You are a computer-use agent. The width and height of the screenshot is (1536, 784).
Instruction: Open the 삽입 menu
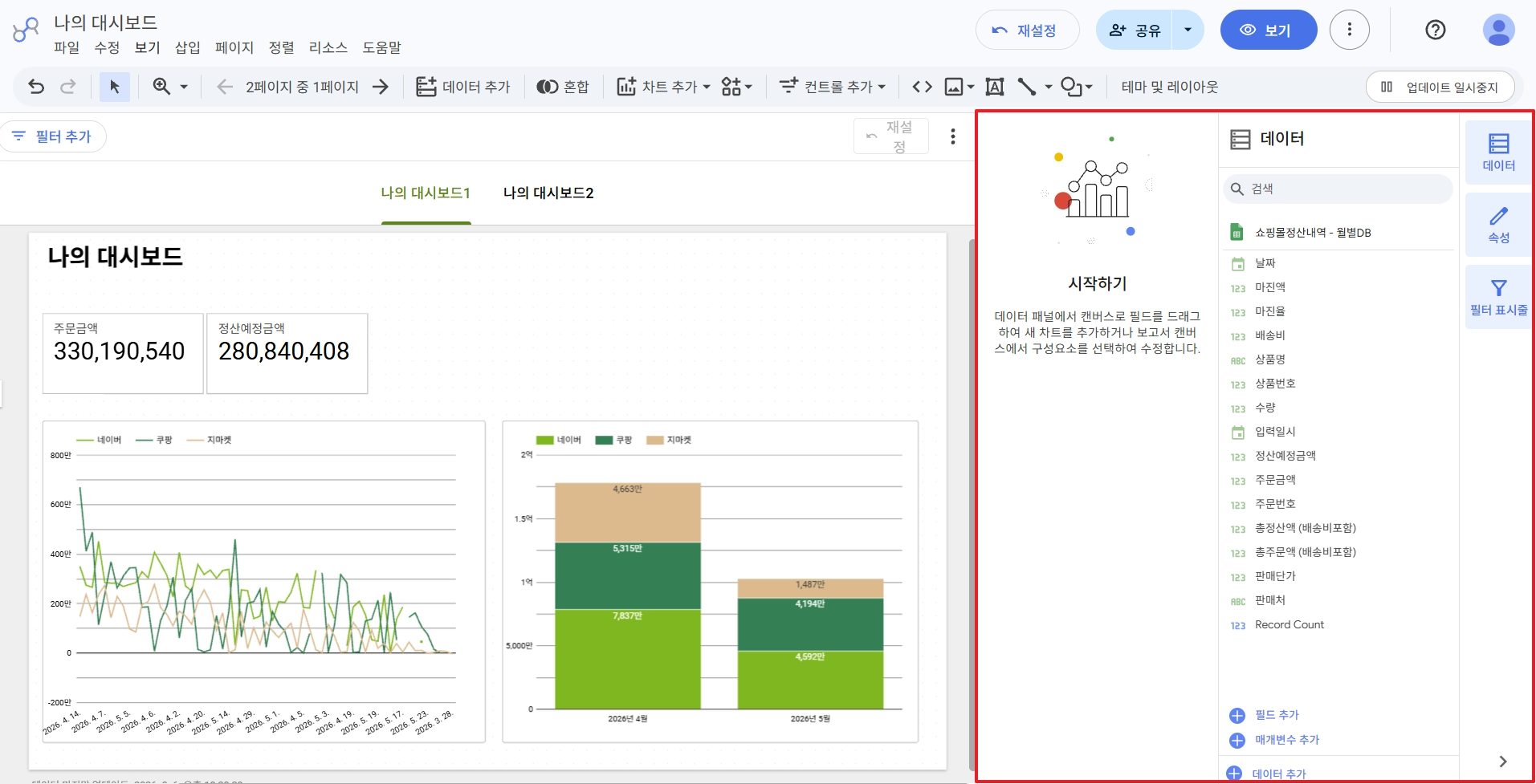(188, 47)
